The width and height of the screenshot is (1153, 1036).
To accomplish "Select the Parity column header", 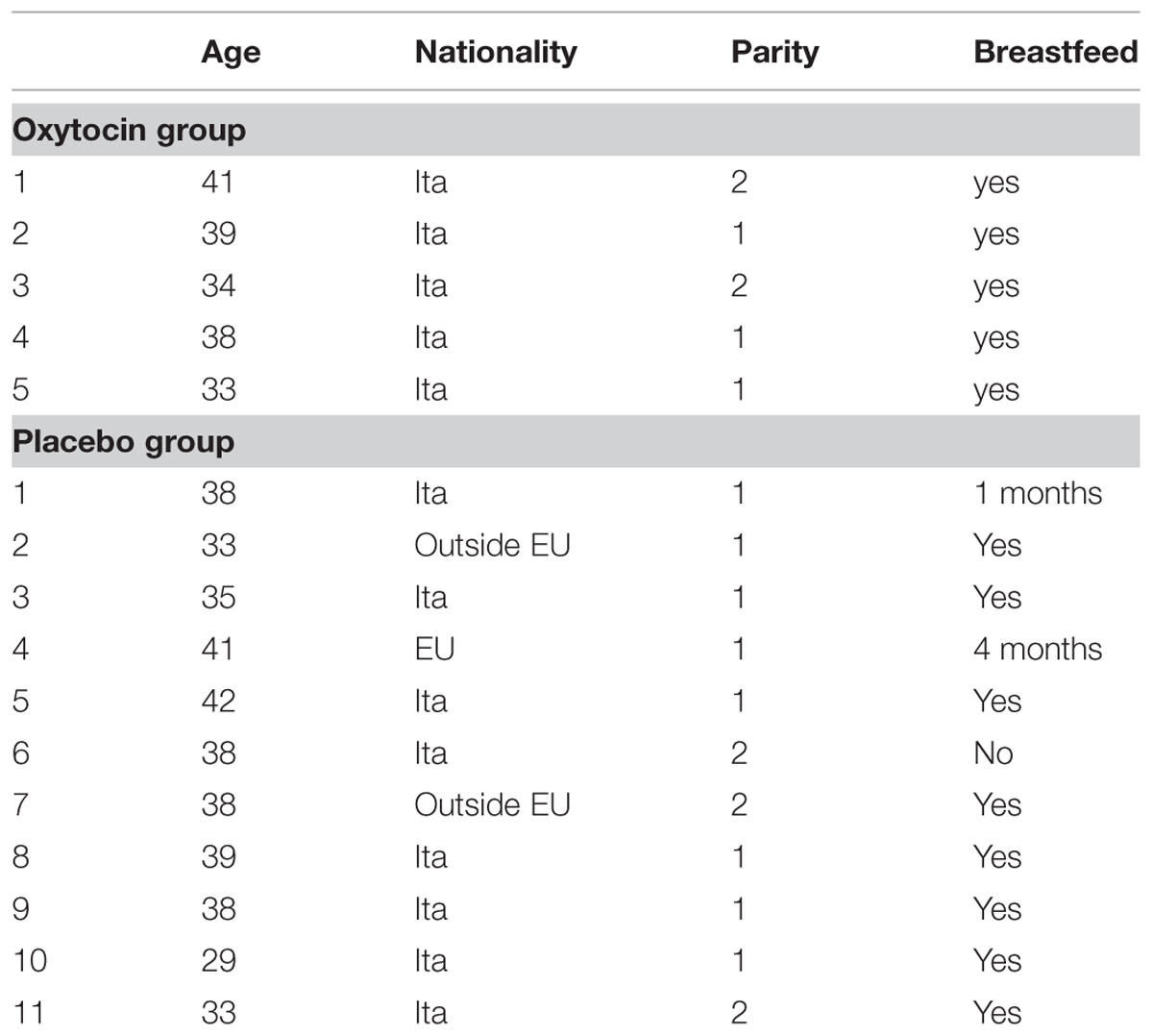I will coord(774,53).
